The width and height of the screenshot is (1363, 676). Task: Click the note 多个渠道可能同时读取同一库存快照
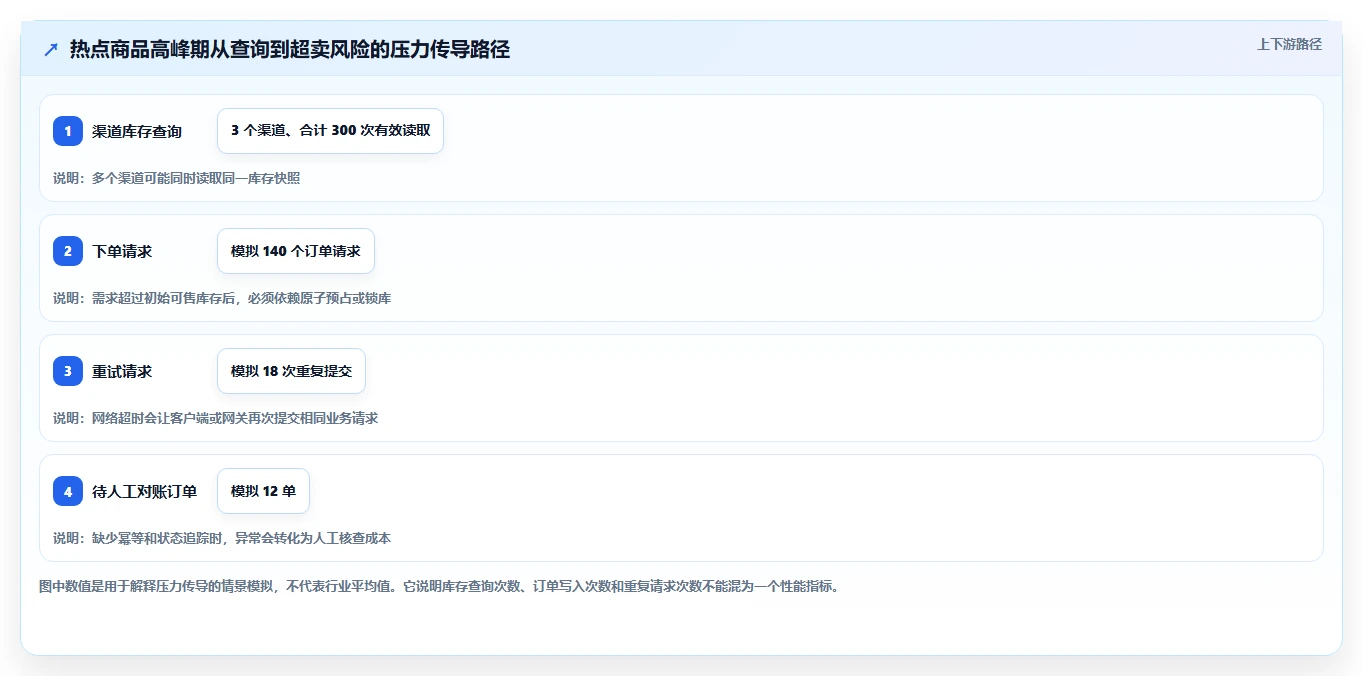click(176, 178)
